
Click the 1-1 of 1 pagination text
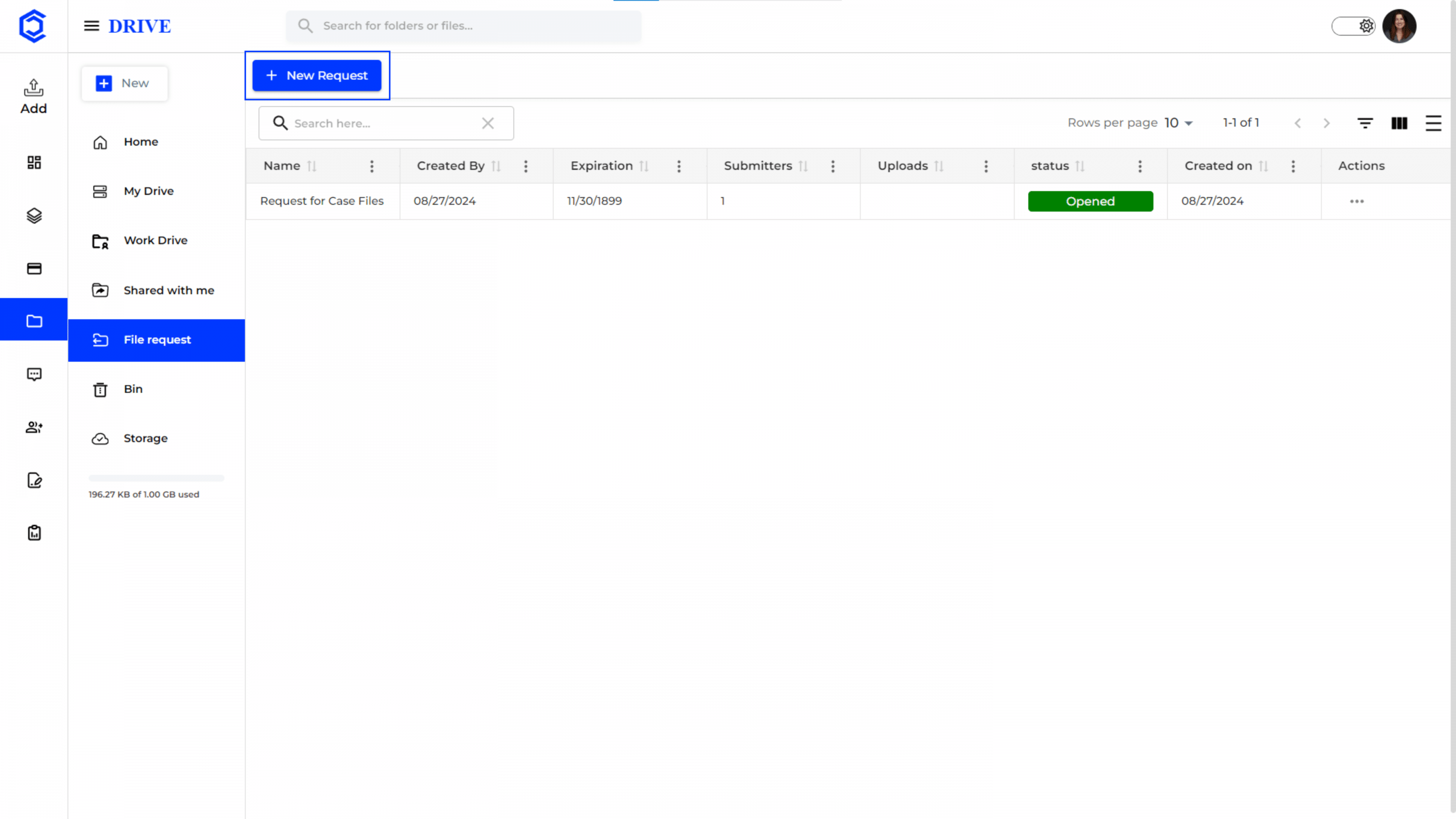click(1241, 123)
